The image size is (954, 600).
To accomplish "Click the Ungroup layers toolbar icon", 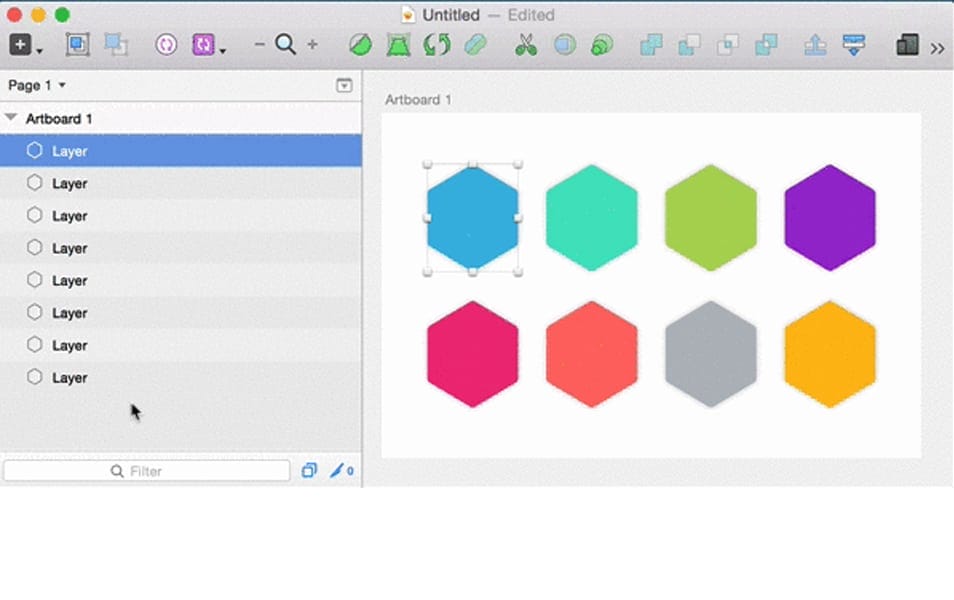I will 116,45.
